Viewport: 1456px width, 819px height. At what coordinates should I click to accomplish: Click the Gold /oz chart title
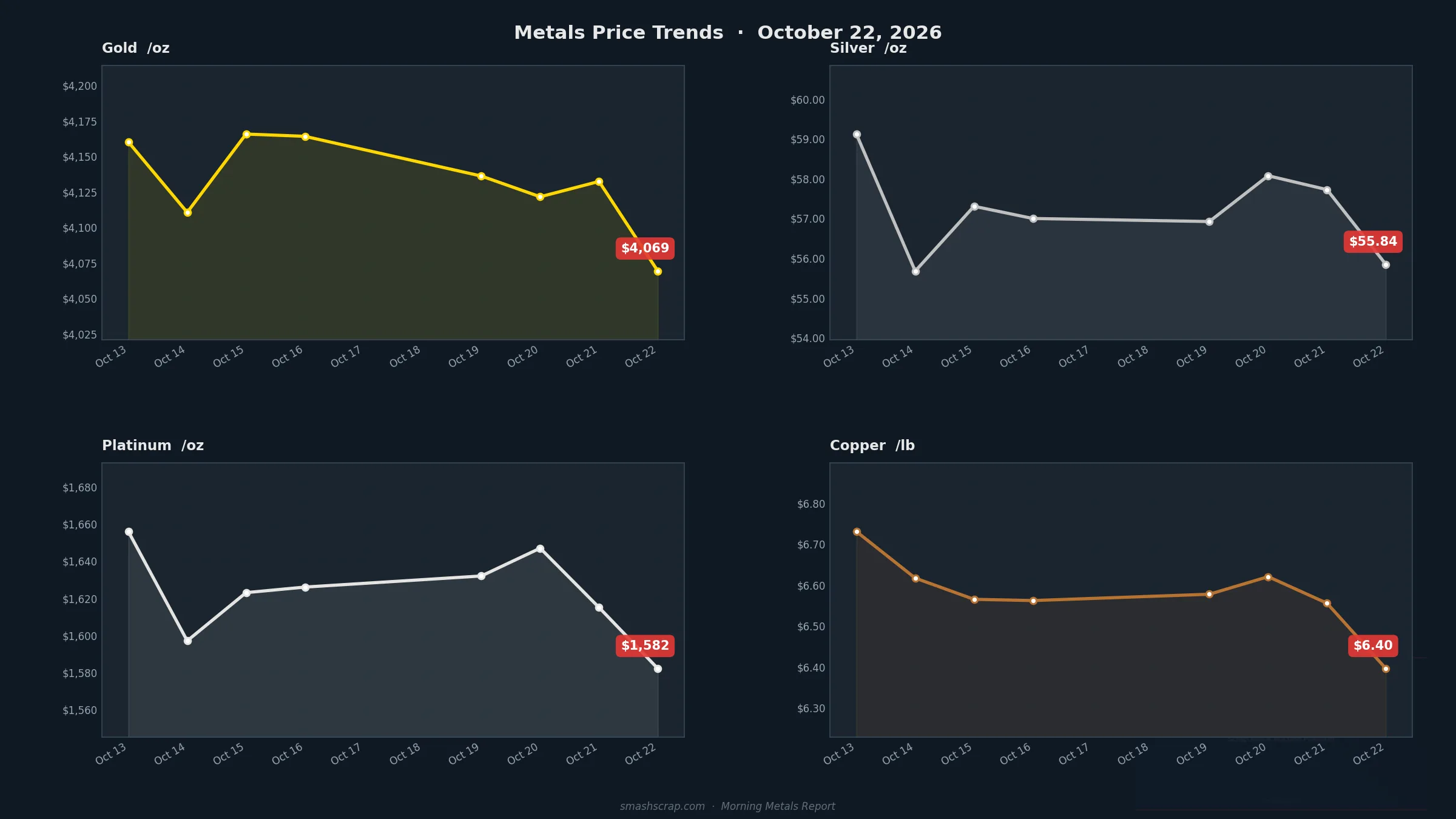136,48
